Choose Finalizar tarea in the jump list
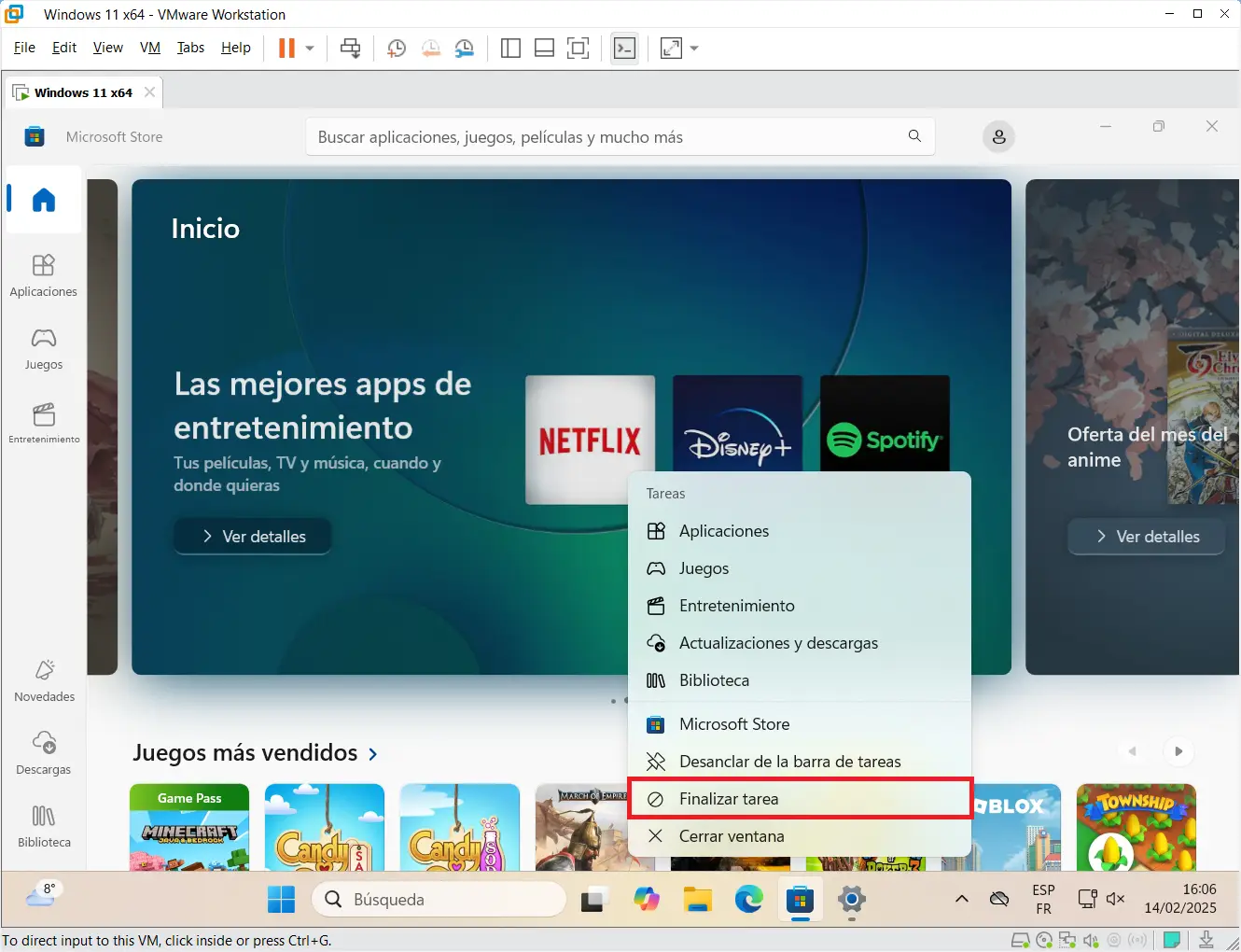Viewport: 1241px width, 952px height. click(x=799, y=799)
